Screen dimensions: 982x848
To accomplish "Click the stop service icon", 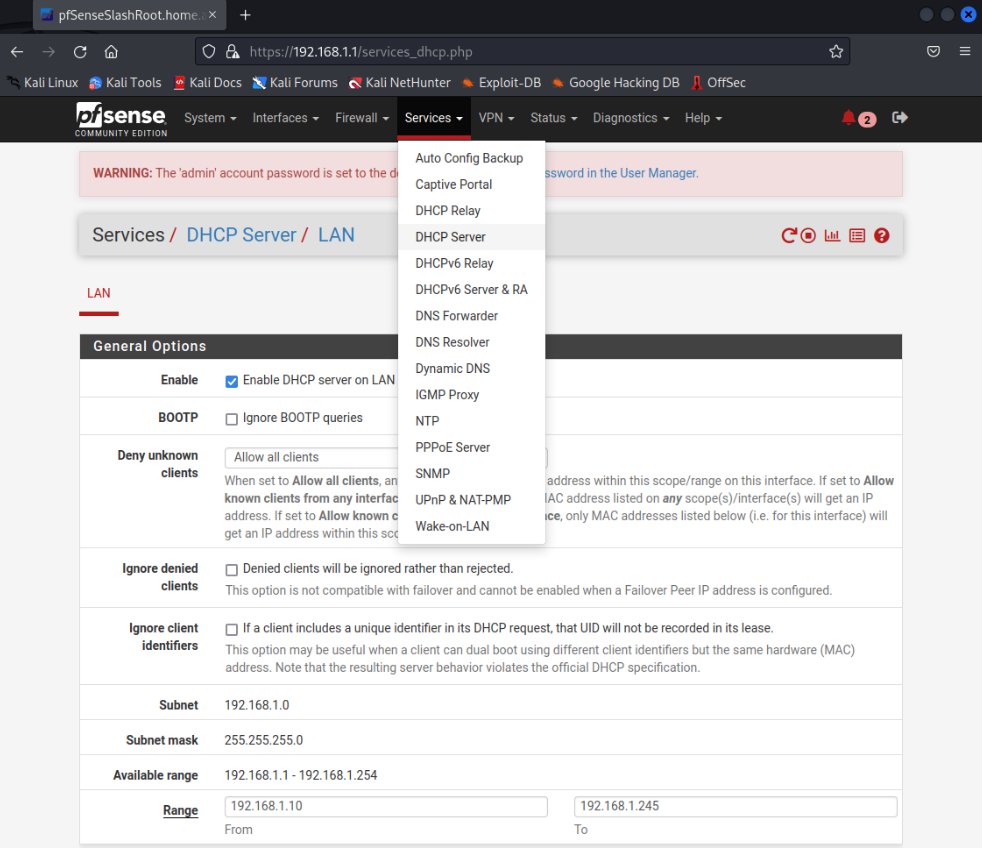I will point(808,236).
